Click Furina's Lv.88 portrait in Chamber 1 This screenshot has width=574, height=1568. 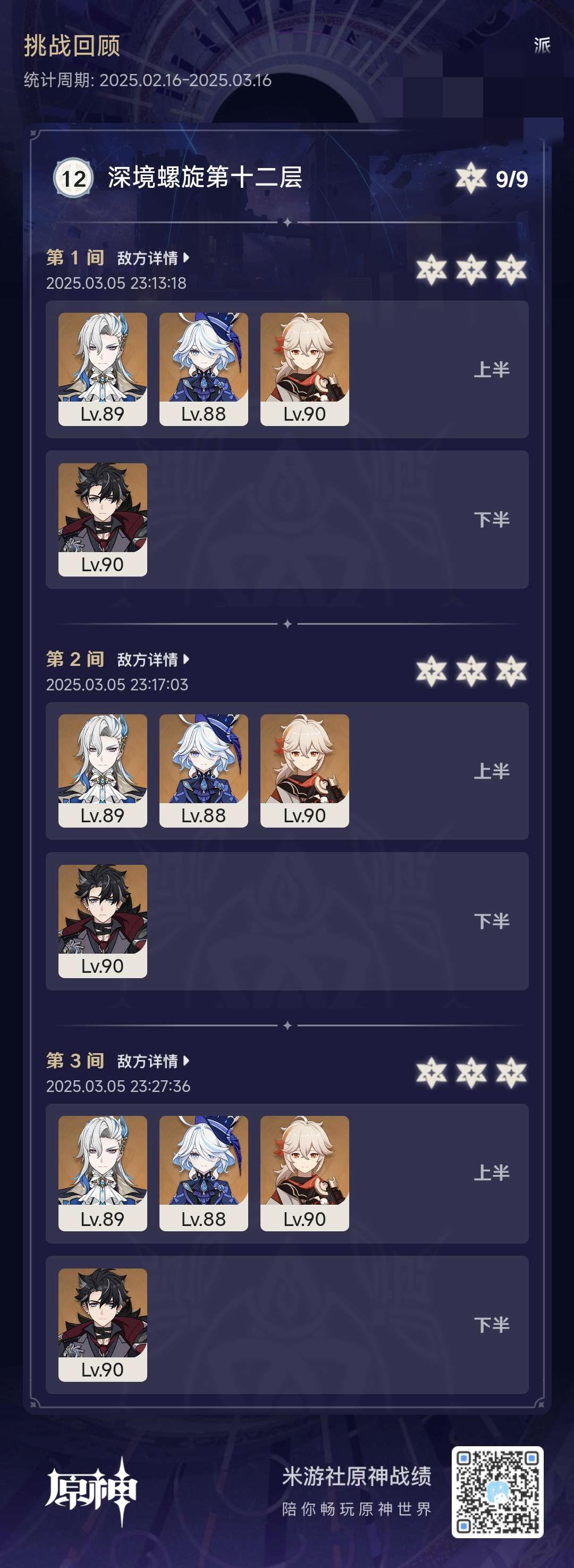204,369
